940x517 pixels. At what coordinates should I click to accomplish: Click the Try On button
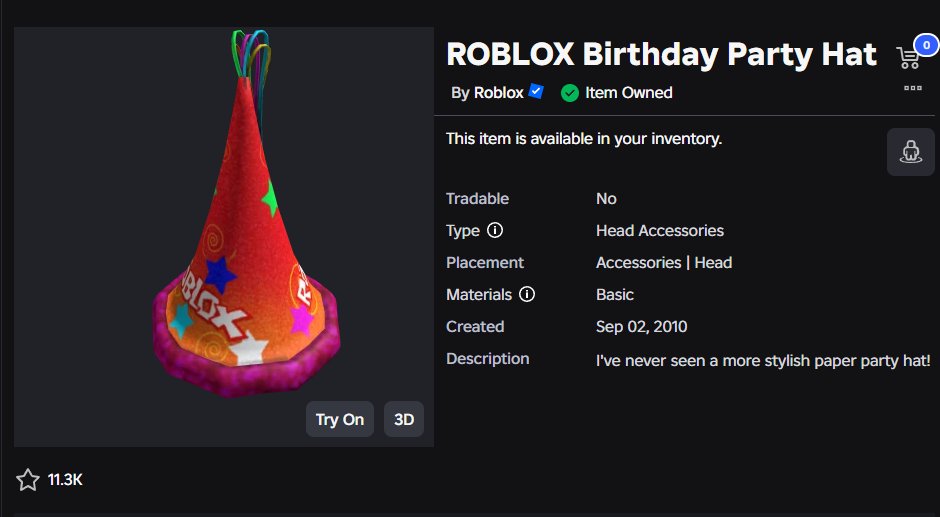[x=340, y=419]
